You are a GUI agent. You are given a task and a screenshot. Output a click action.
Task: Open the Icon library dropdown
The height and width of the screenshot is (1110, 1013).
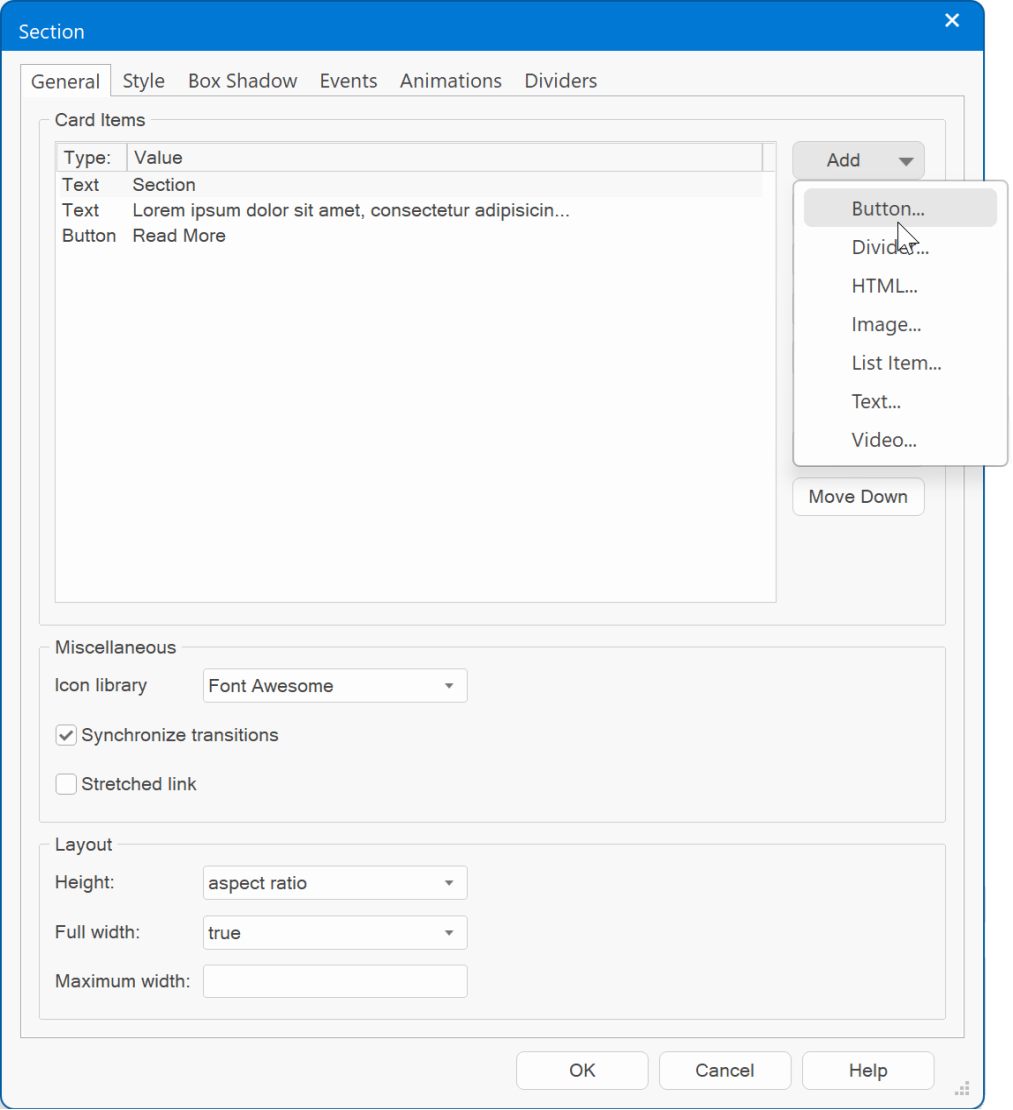[x=335, y=685]
